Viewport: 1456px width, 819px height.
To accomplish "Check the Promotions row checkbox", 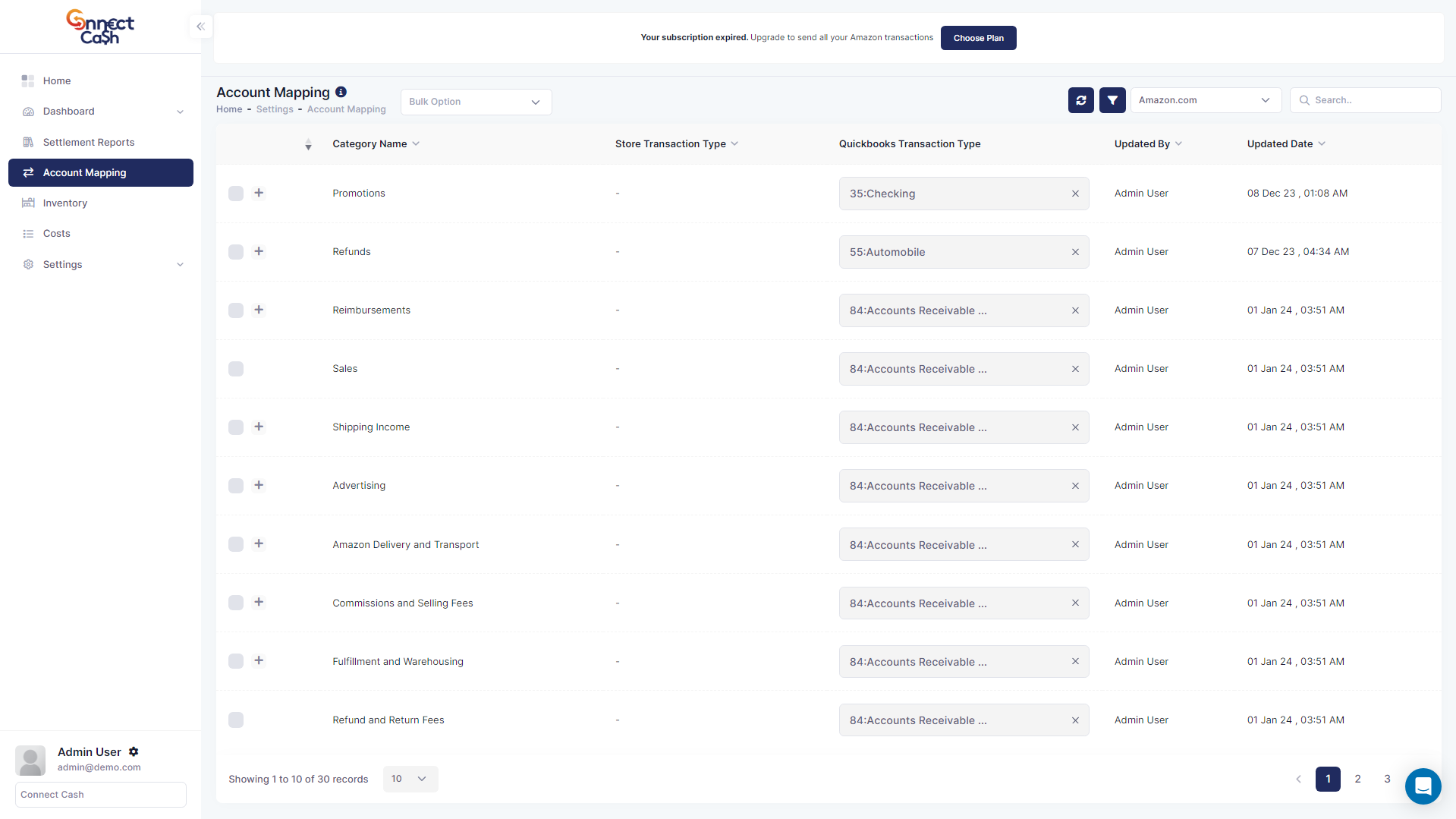I will pyautogui.click(x=236, y=194).
